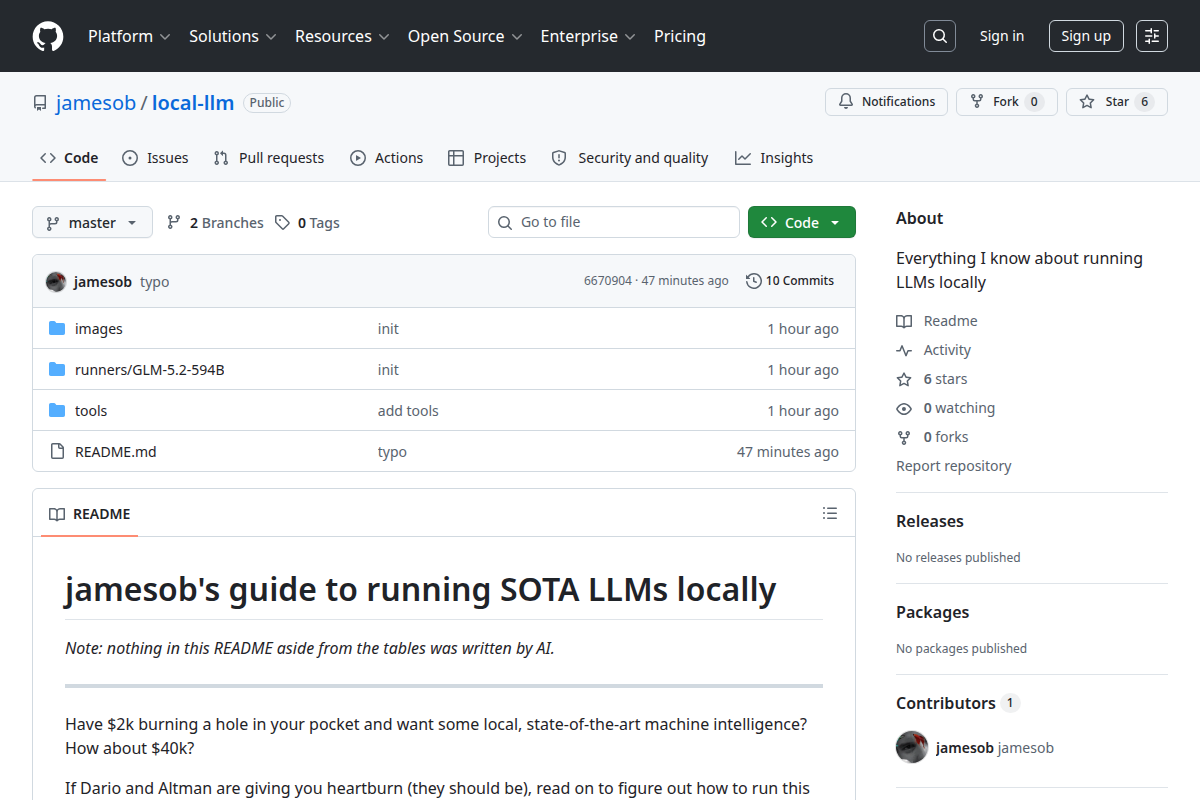
Task: View the 0 watching link
Action: tap(946, 408)
